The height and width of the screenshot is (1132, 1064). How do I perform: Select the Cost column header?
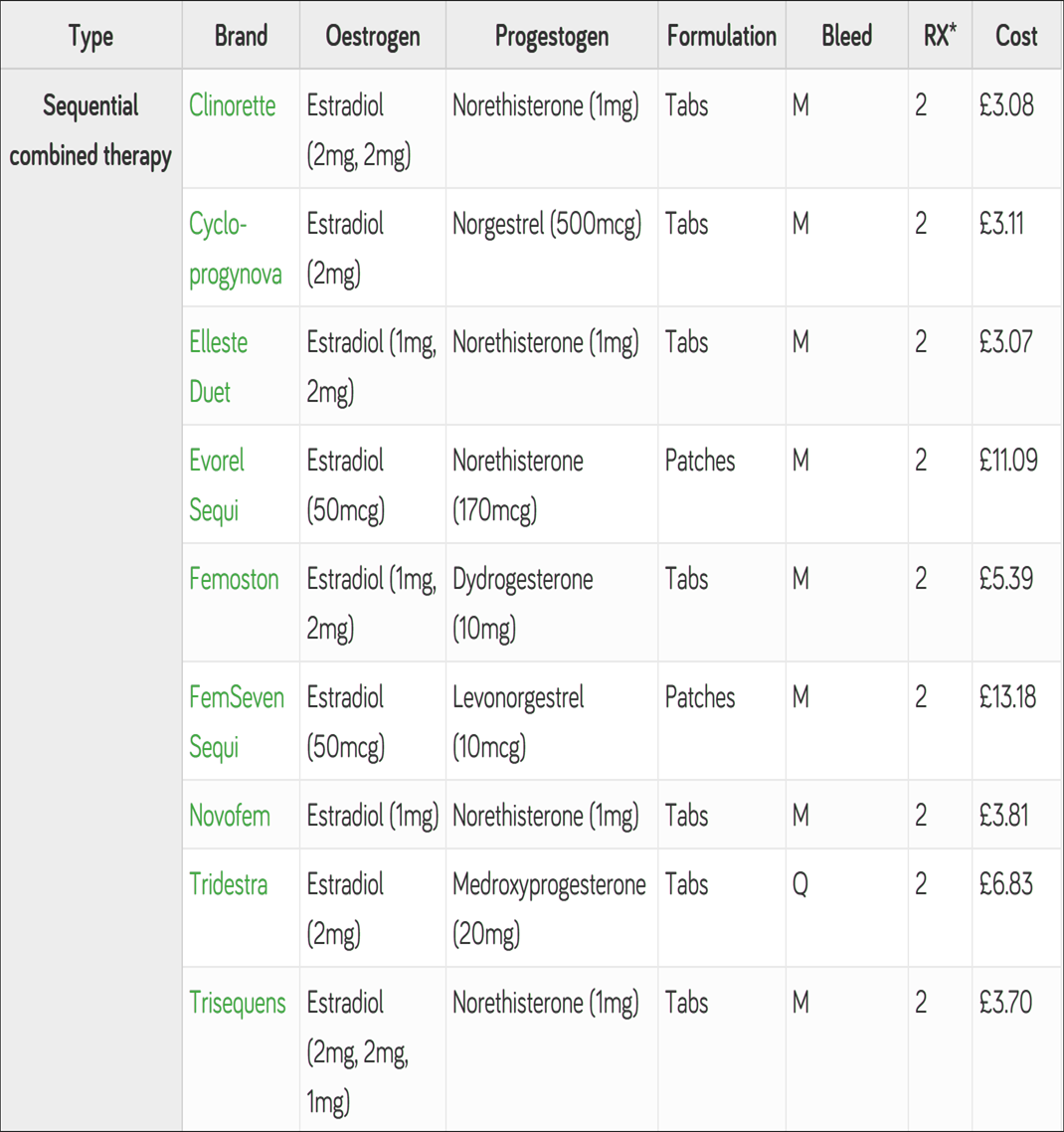click(1016, 36)
